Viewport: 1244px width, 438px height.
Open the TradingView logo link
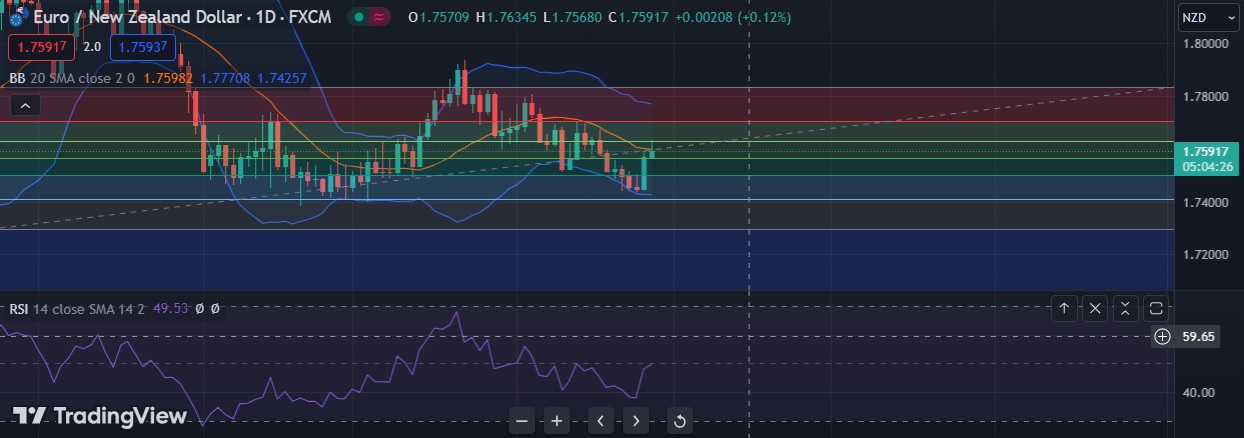99,416
